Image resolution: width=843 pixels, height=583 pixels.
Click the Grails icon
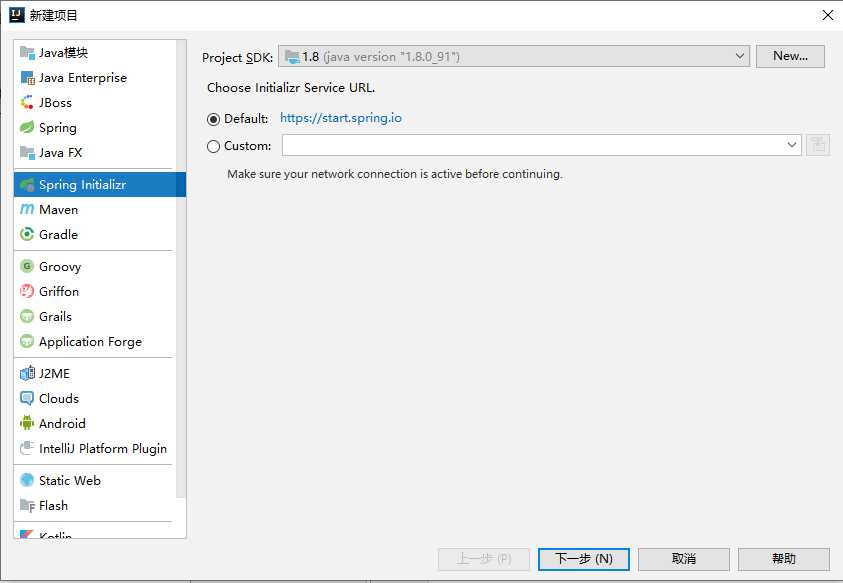(27, 316)
